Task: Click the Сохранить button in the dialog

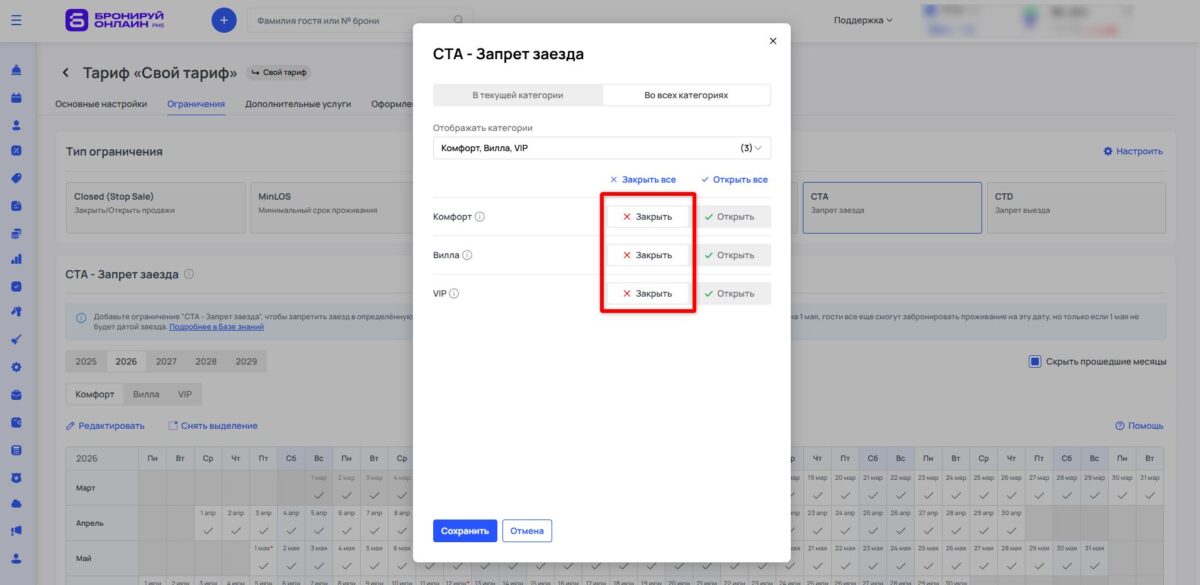Action: 465,530
